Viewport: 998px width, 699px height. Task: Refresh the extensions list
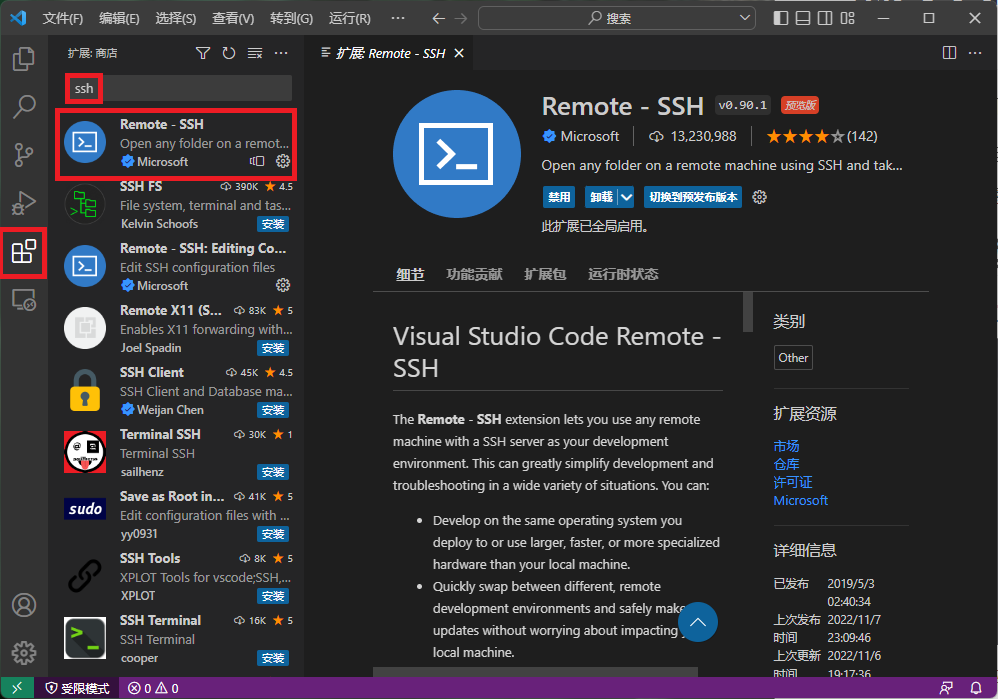(x=229, y=53)
